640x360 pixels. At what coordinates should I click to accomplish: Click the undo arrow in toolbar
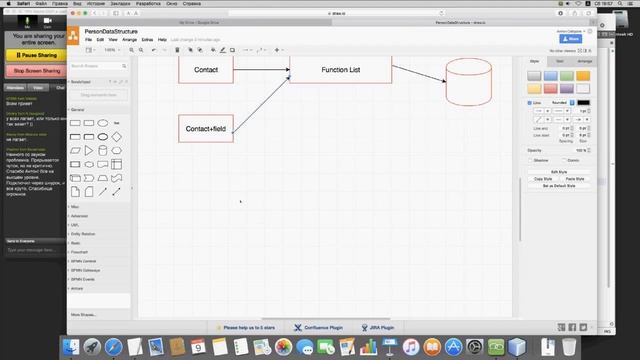[x=154, y=50]
